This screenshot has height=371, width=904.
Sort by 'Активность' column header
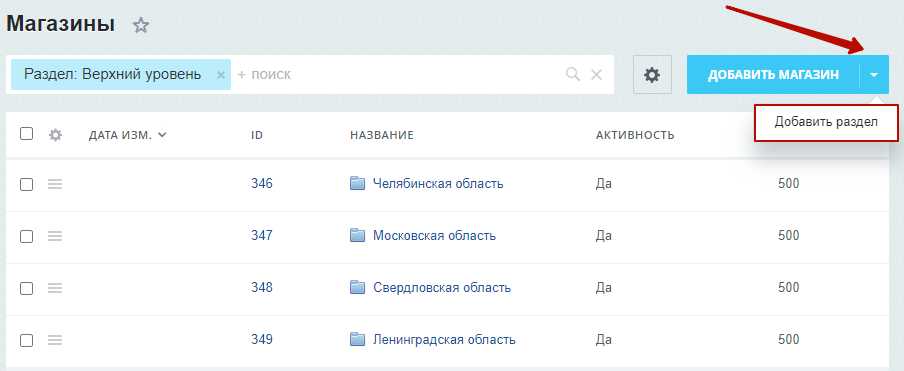pos(635,135)
